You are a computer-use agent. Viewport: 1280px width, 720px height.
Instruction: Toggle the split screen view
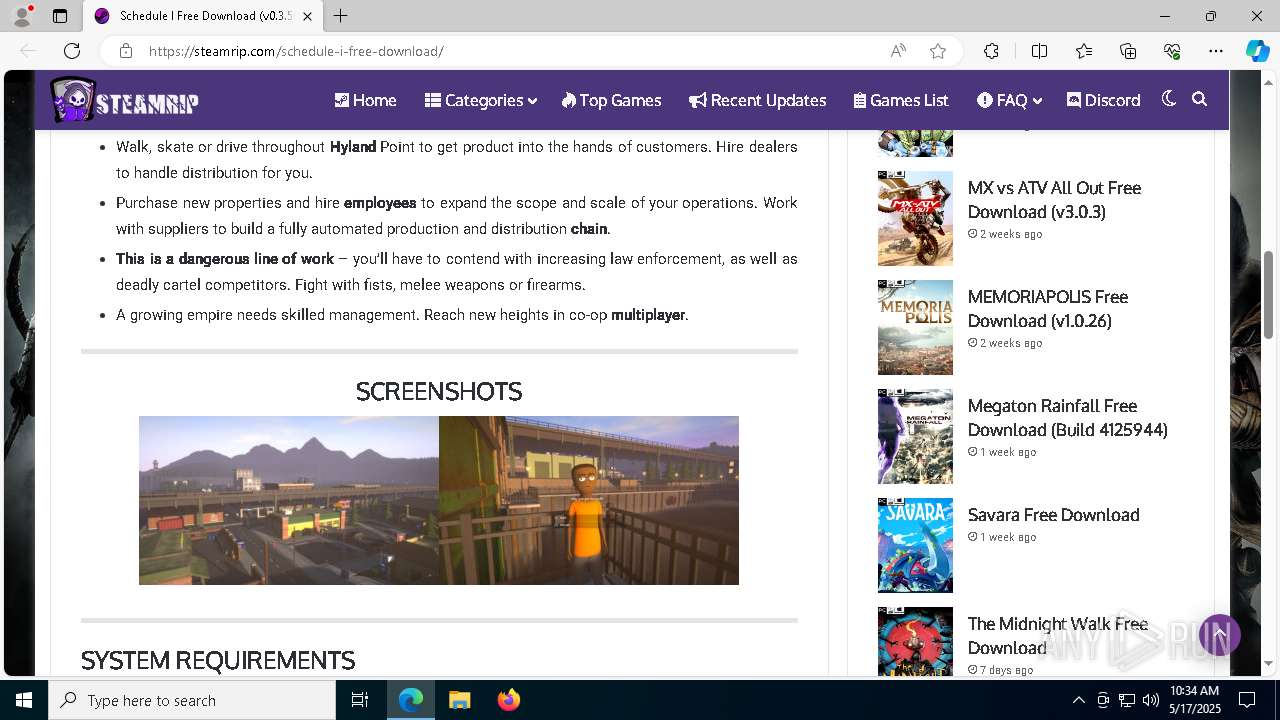1039,51
